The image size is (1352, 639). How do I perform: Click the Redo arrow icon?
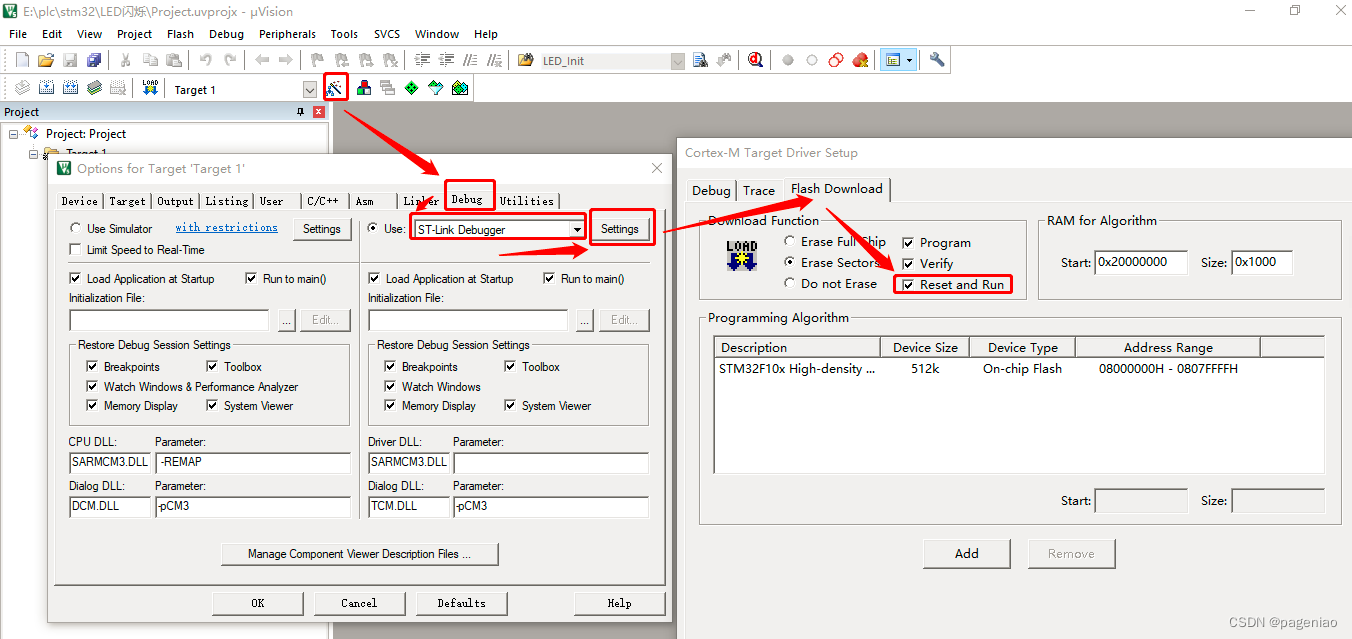click(x=230, y=60)
